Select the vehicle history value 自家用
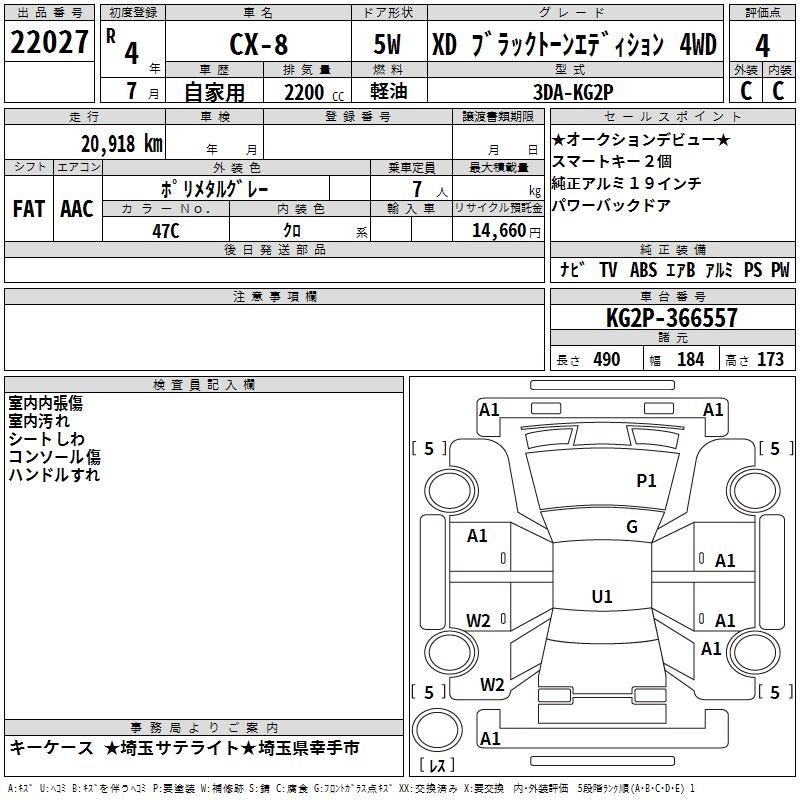Viewport: 800px width, 800px height. point(215,92)
